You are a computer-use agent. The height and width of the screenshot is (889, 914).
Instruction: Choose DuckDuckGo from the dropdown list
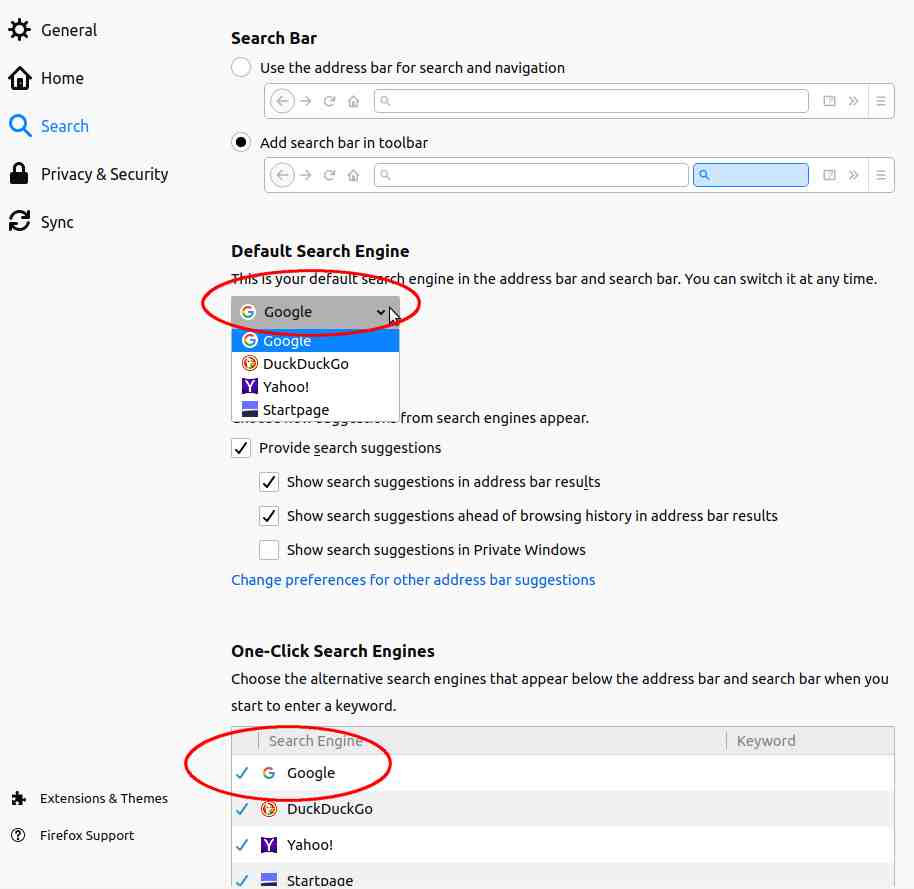[315, 363]
